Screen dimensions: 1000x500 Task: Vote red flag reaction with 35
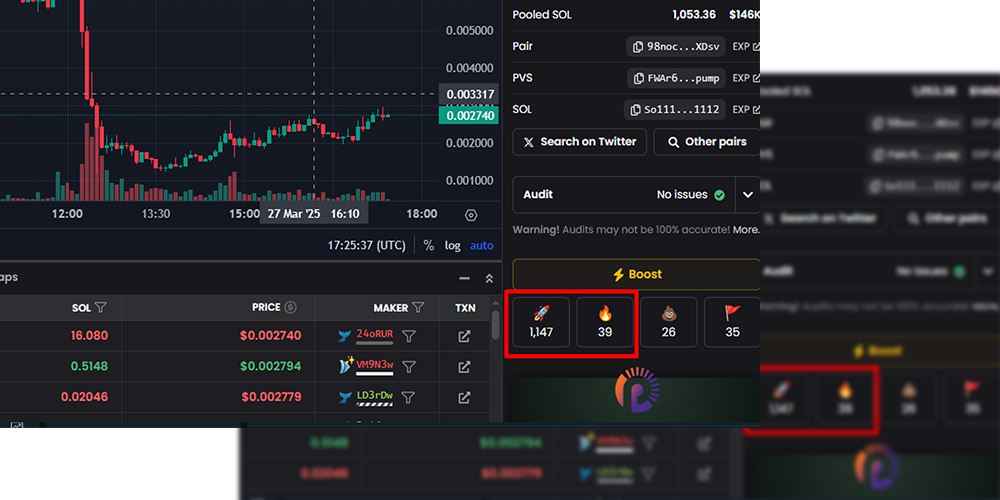click(732, 322)
